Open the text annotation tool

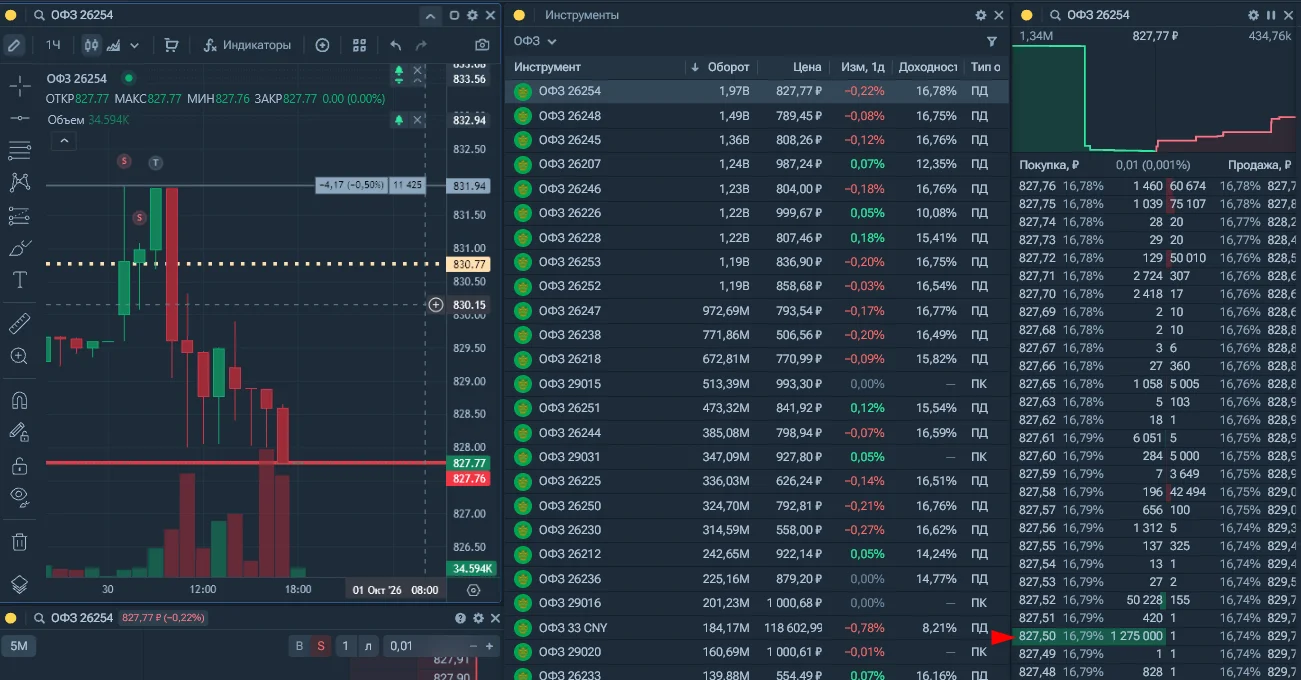19,280
